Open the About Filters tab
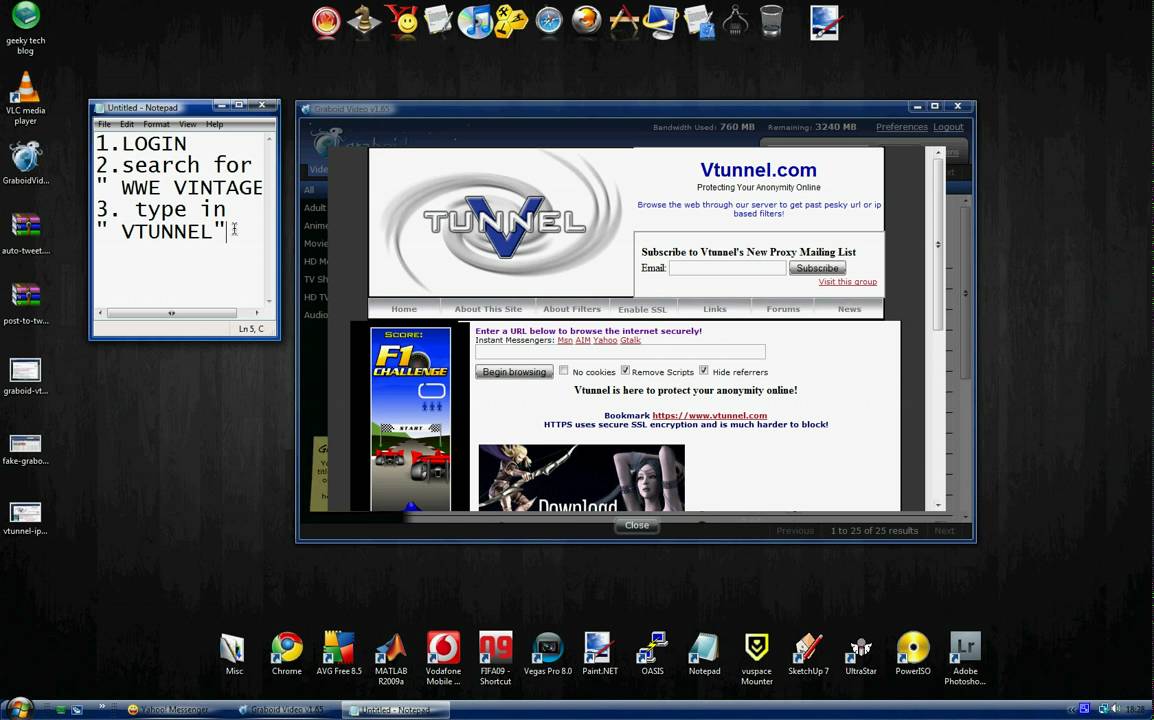This screenshot has height=720, width=1154. click(572, 309)
